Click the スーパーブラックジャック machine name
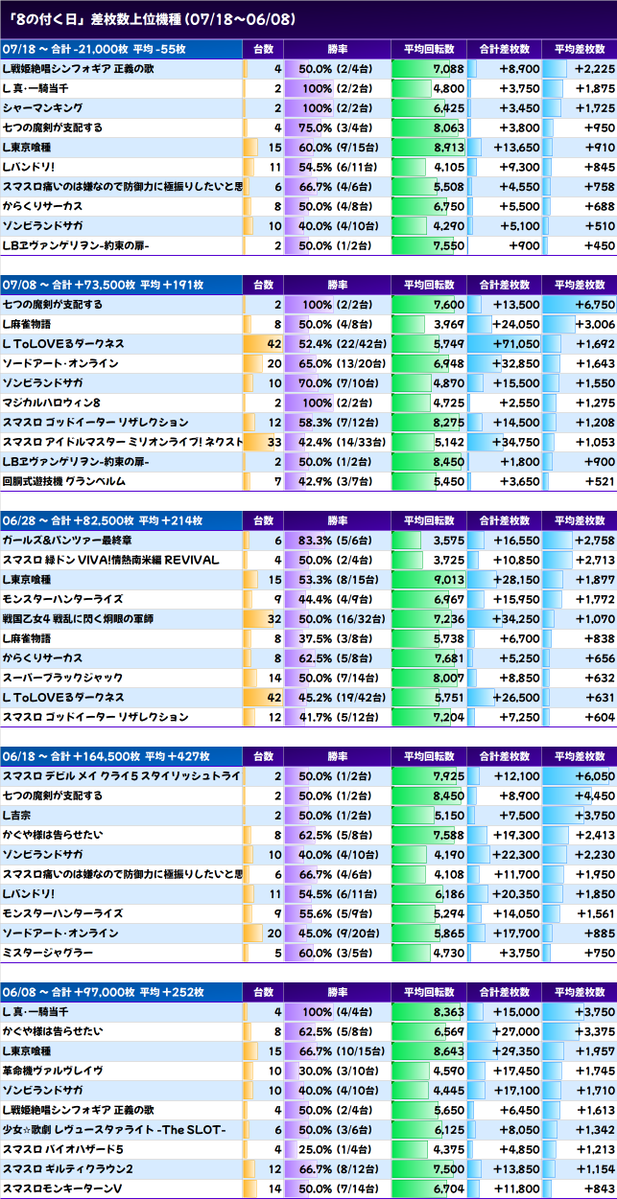This screenshot has width=617, height=1199. pyautogui.click(x=63, y=678)
